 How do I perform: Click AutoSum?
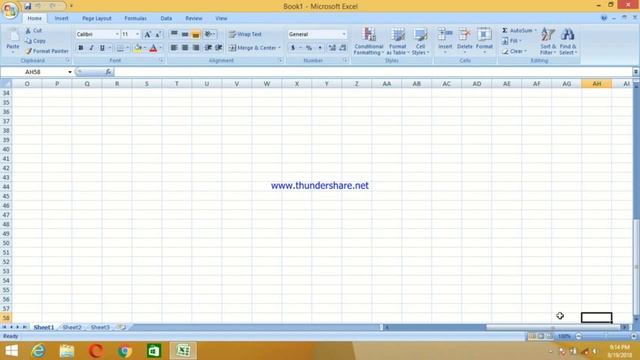coord(517,31)
